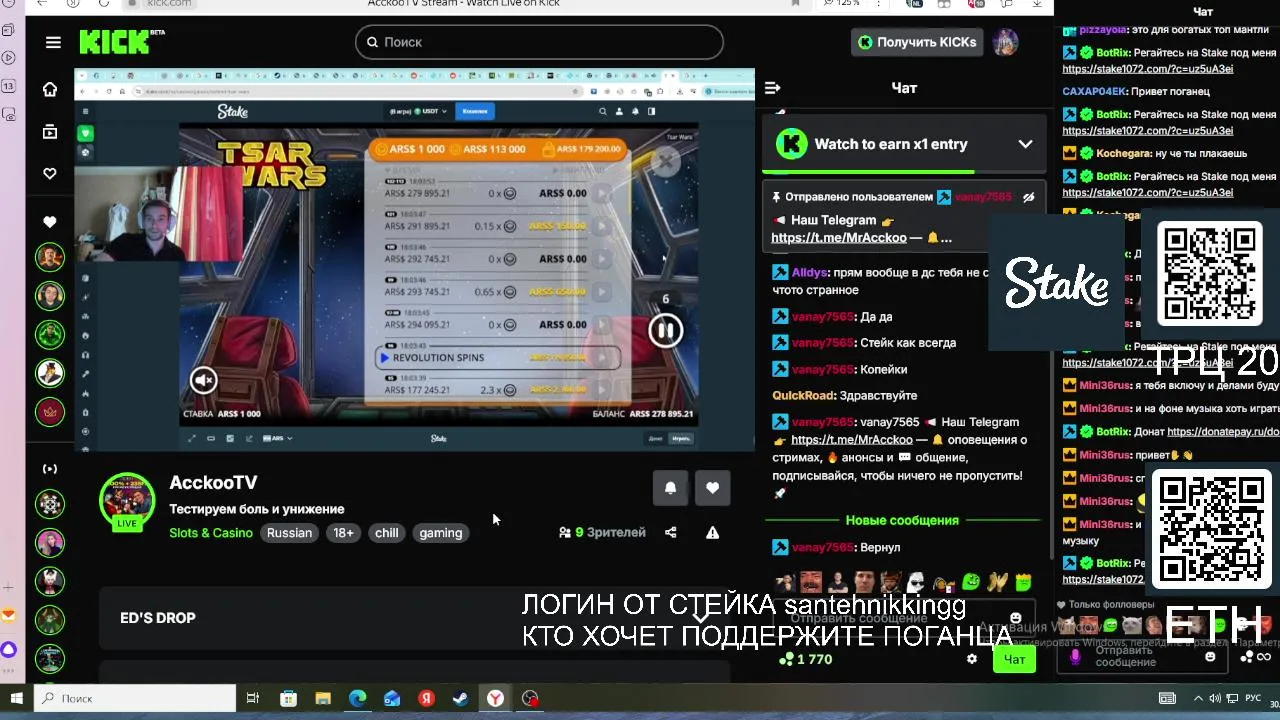Click the 1 770 points balance
This screenshot has width=1280, height=720.
[x=806, y=659]
